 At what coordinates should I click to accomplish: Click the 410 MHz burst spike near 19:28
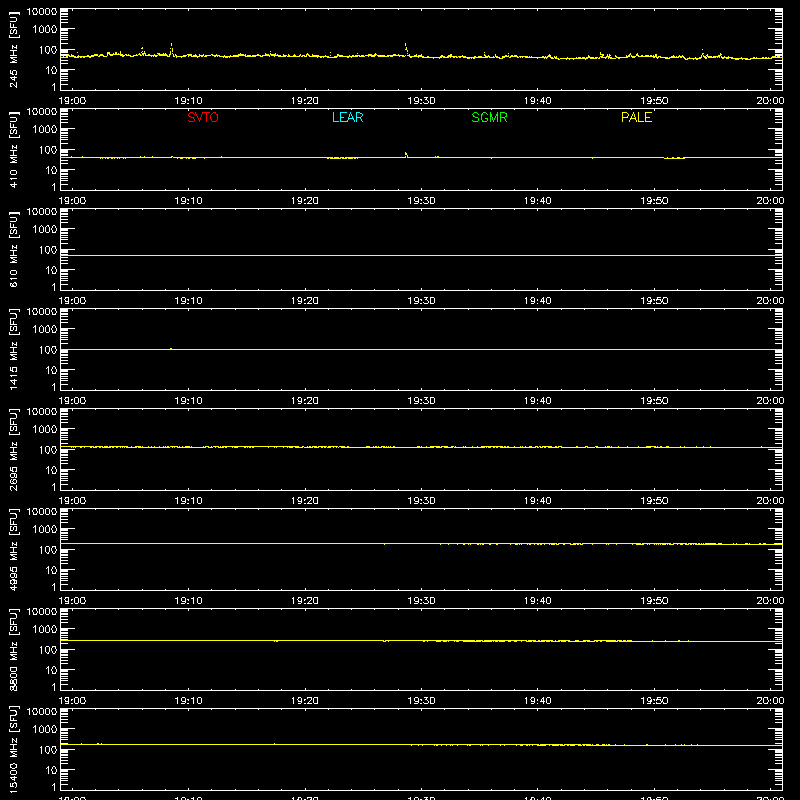coord(406,155)
